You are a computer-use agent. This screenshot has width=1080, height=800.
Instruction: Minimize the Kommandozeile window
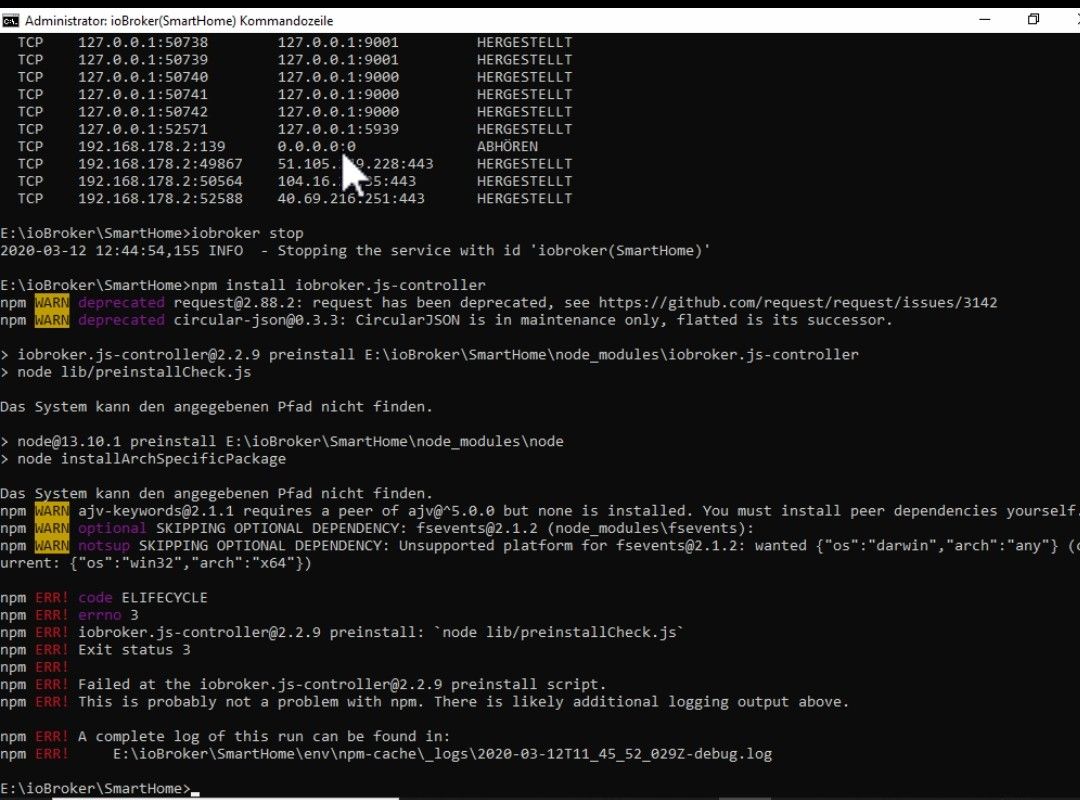coord(984,20)
